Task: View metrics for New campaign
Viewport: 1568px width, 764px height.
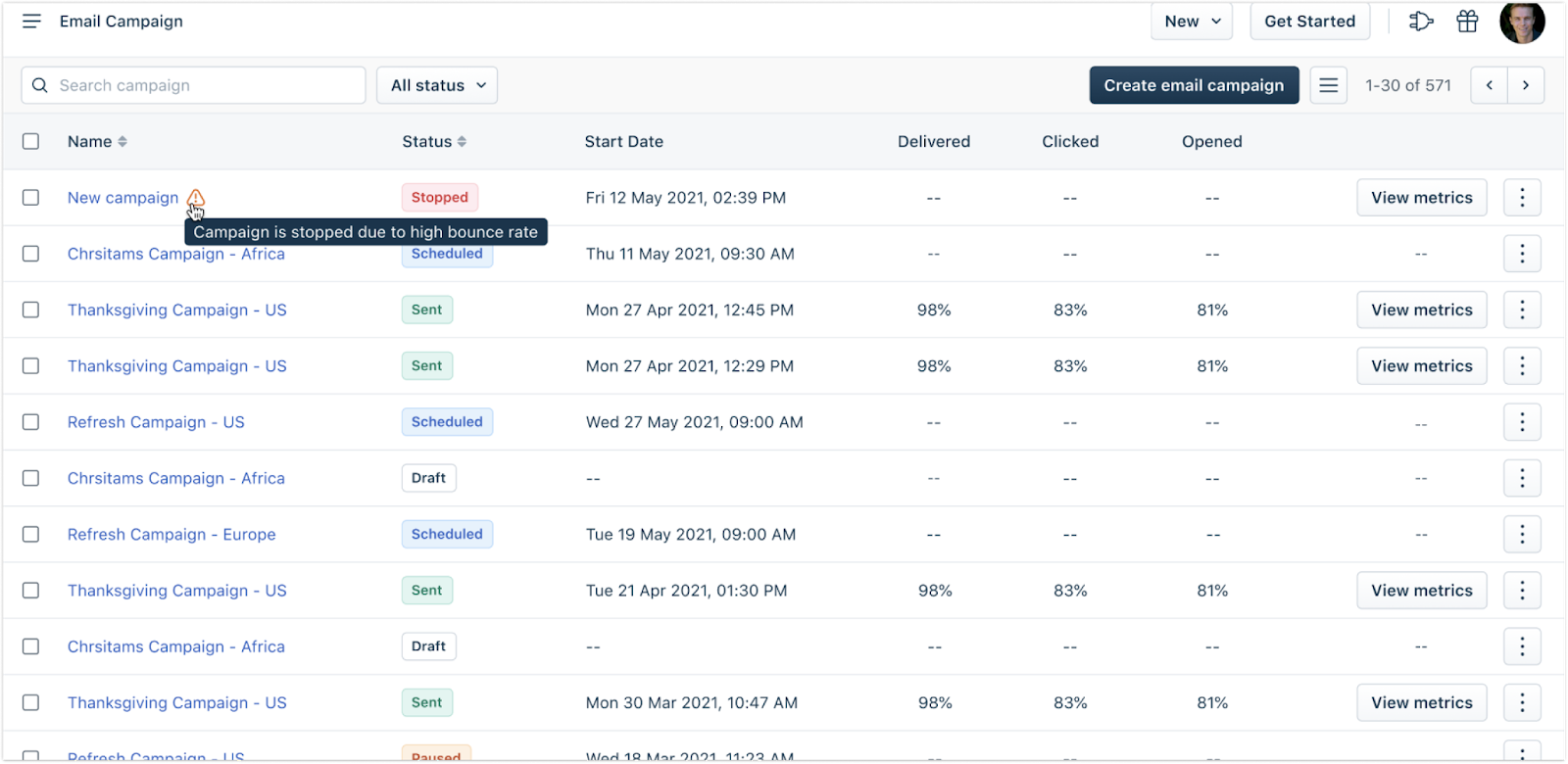Action: 1422,198
